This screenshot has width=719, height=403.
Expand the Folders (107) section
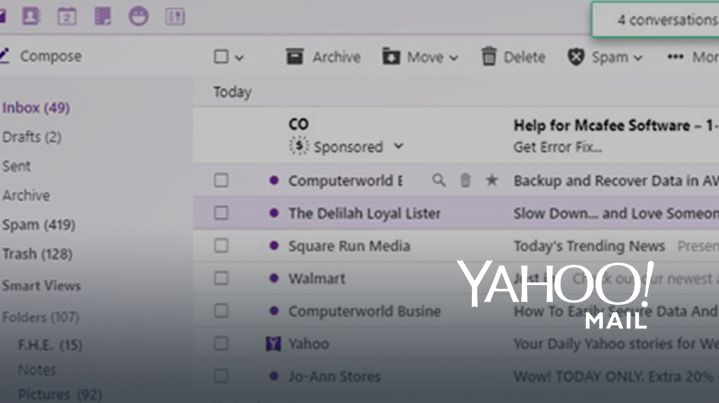click(40, 317)
